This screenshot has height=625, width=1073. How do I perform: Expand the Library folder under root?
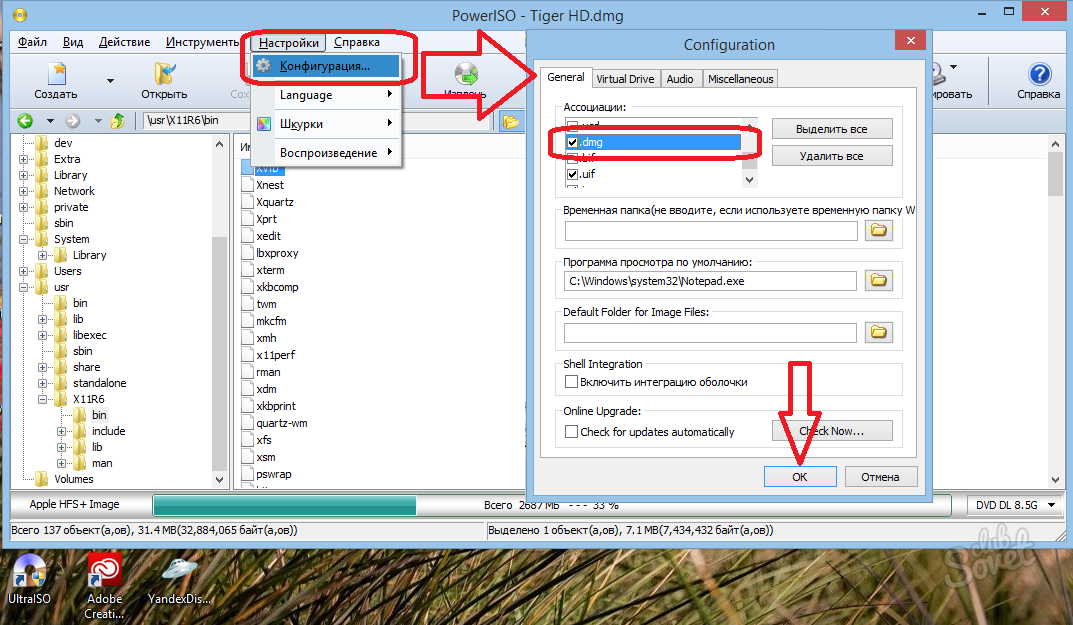23,175
